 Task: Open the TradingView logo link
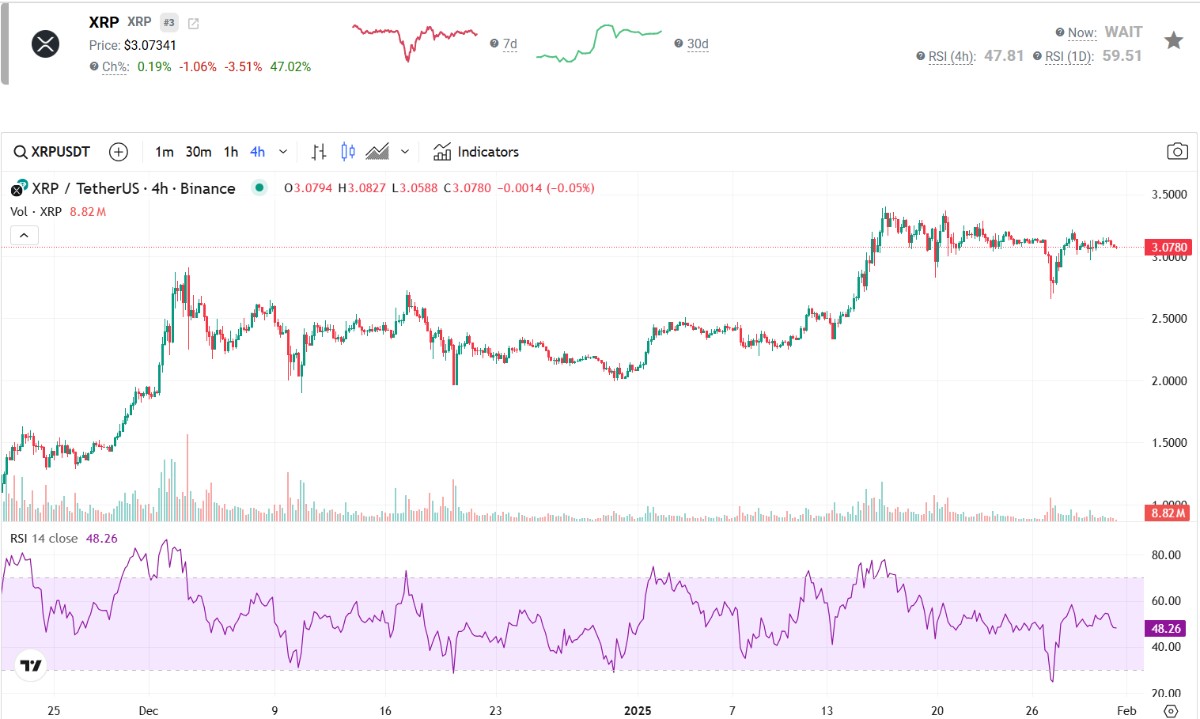pos(31,665)
